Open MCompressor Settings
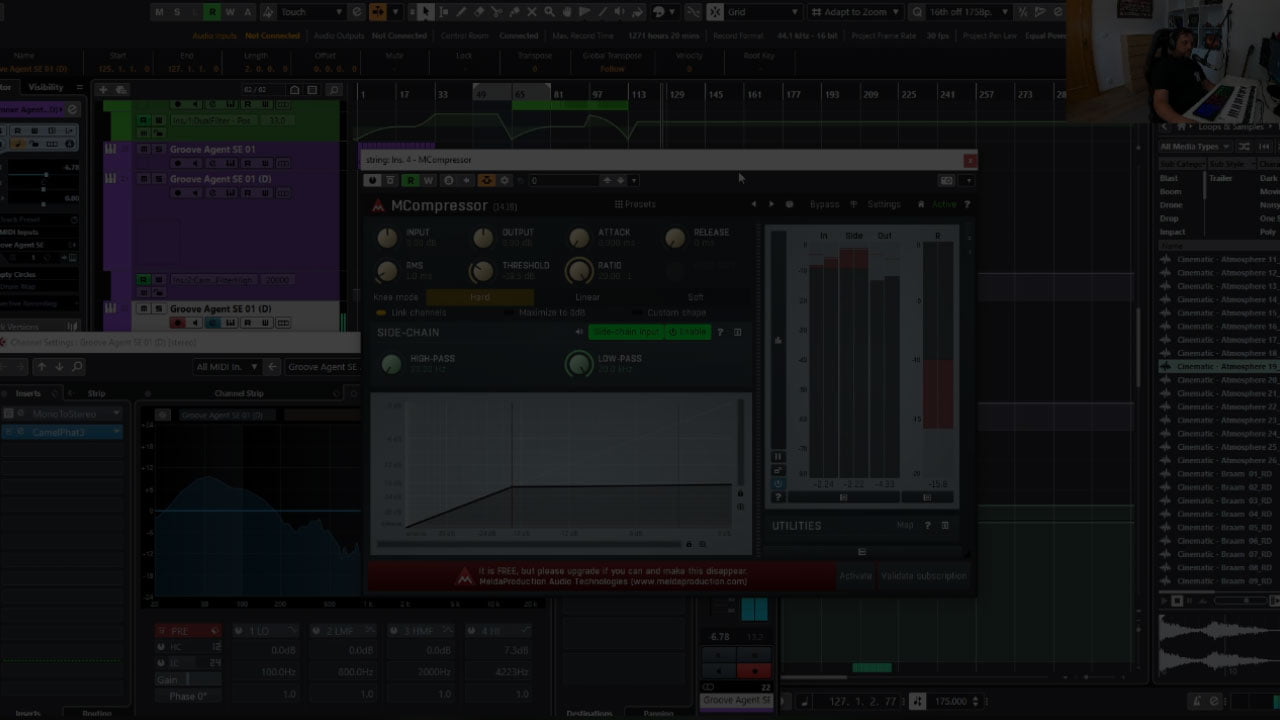 [883, 204]
